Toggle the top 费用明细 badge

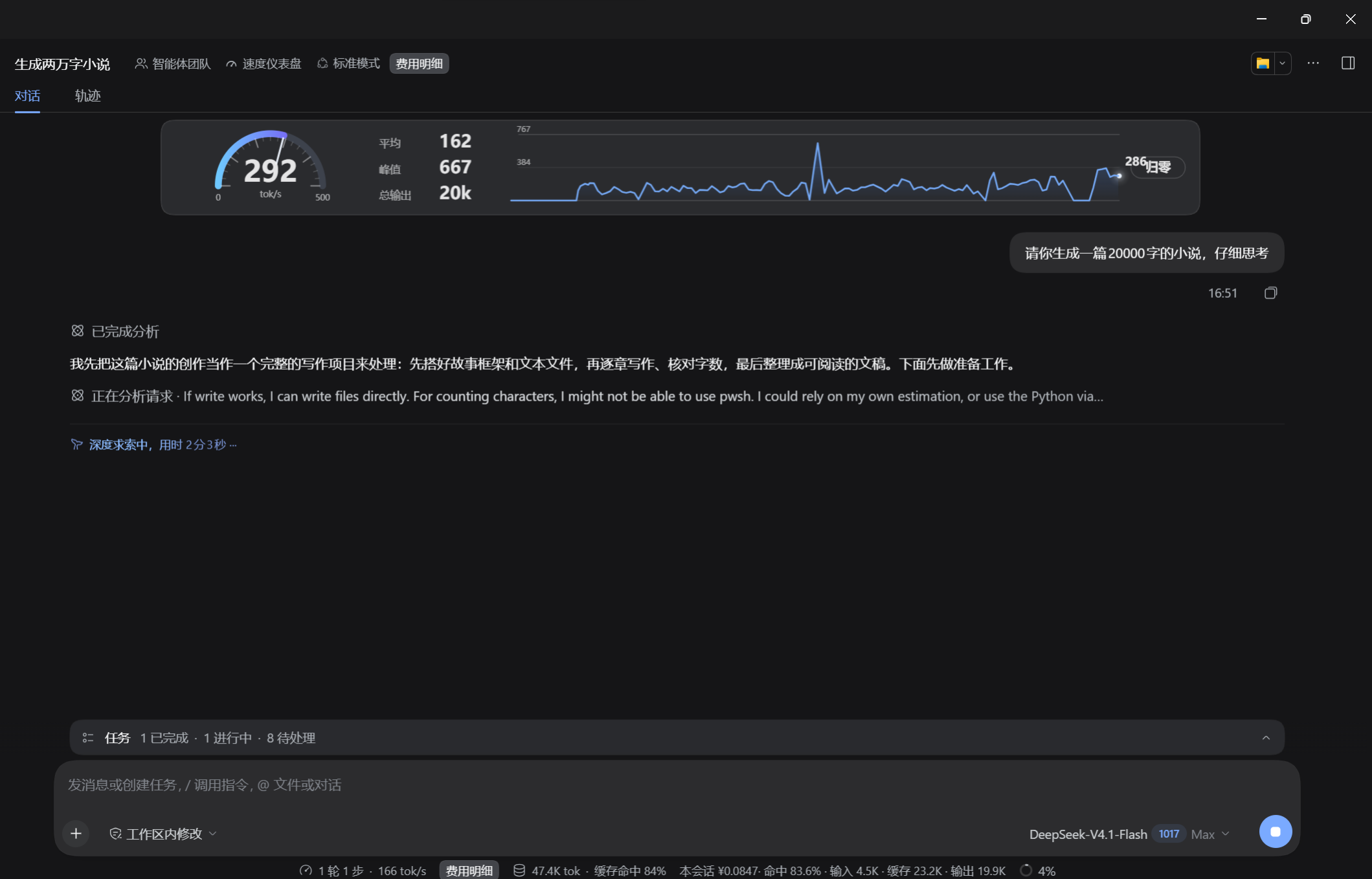pyautogui.click(x=419, y=63)
